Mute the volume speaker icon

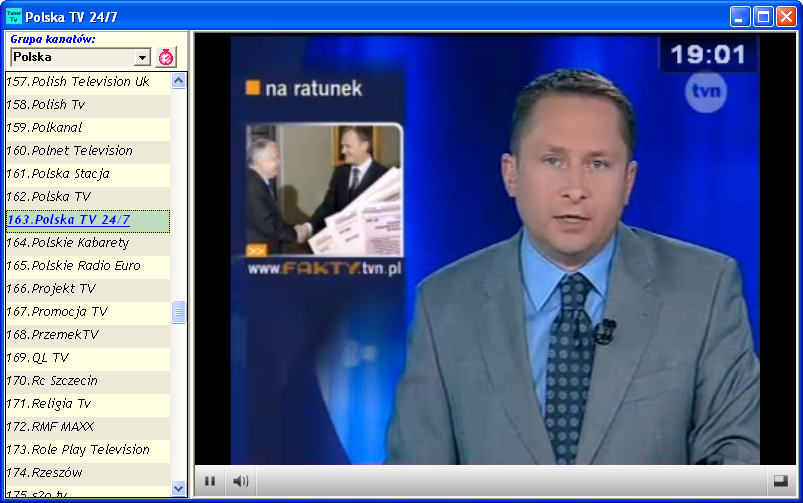241,481
